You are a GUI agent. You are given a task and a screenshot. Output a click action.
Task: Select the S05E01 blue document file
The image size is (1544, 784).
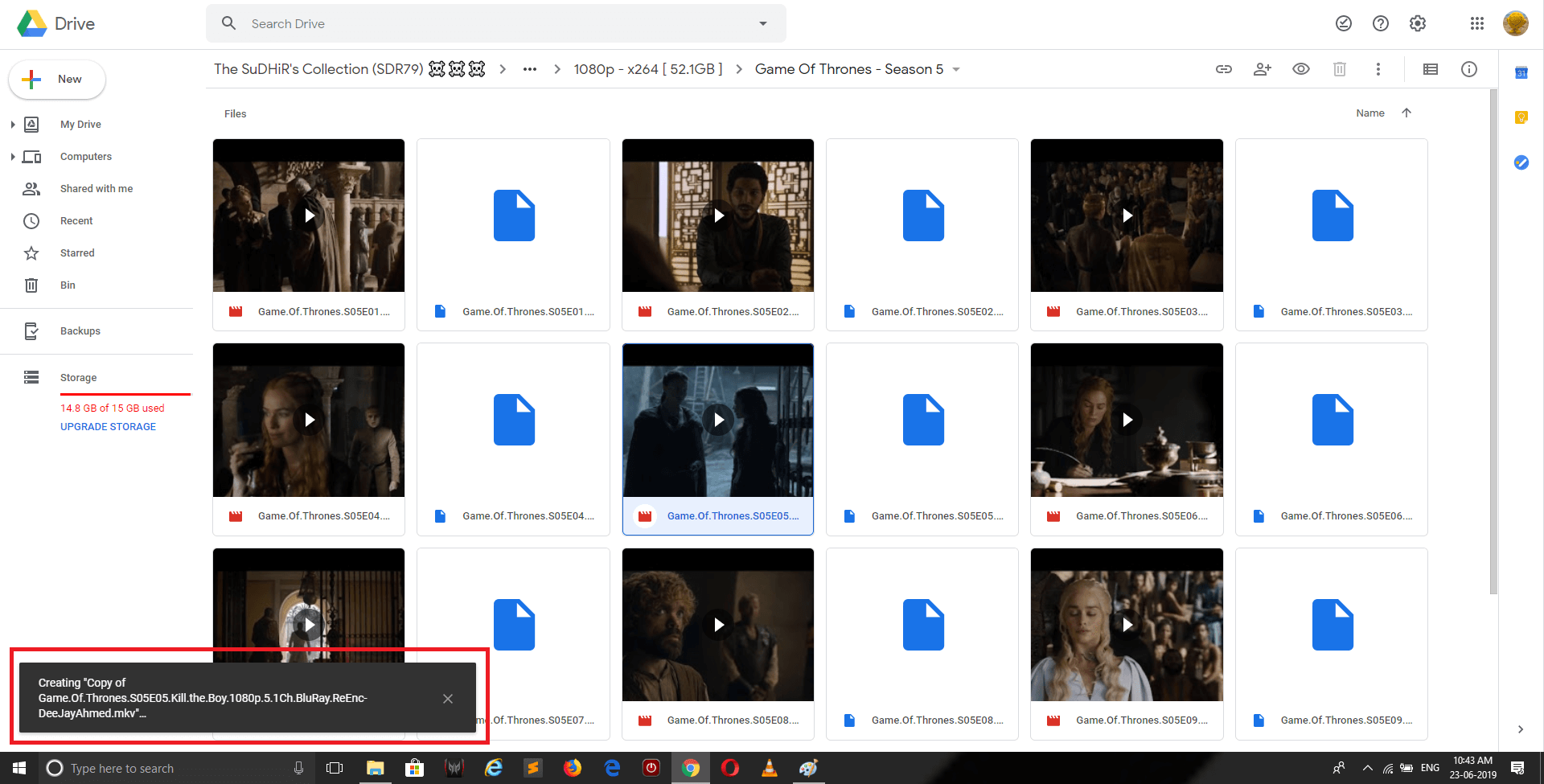(513, 235)
